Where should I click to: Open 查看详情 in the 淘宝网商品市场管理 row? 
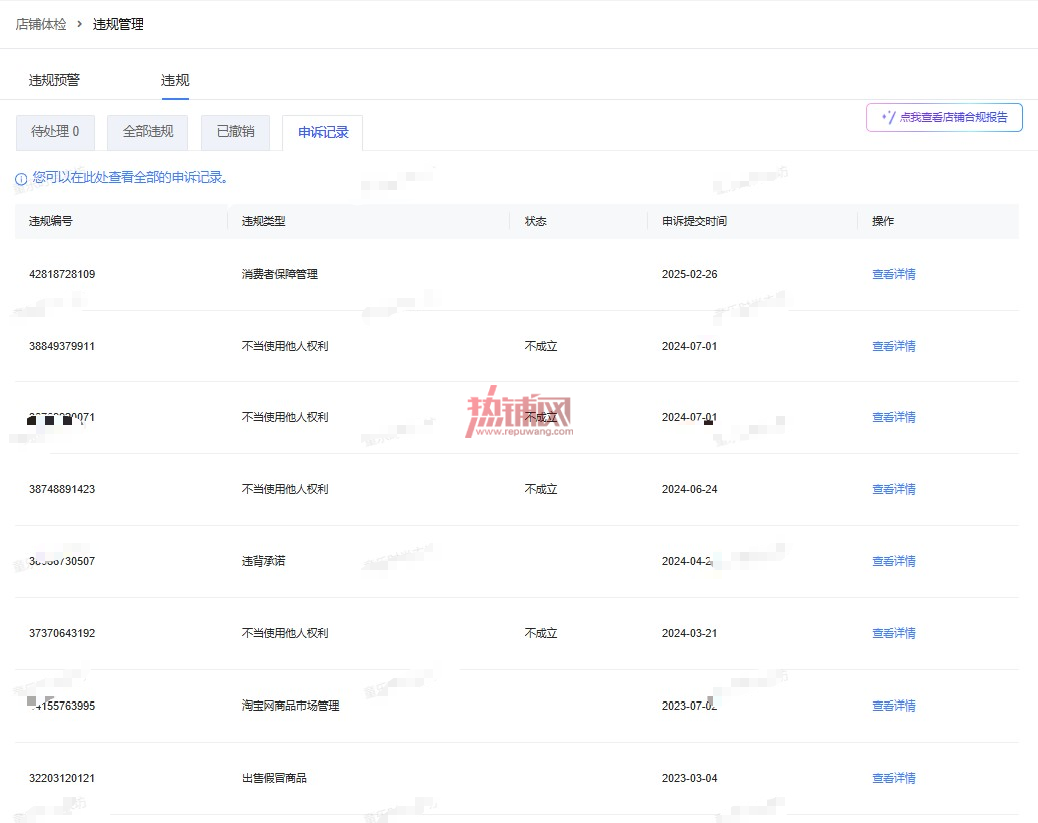pos(894,706)
